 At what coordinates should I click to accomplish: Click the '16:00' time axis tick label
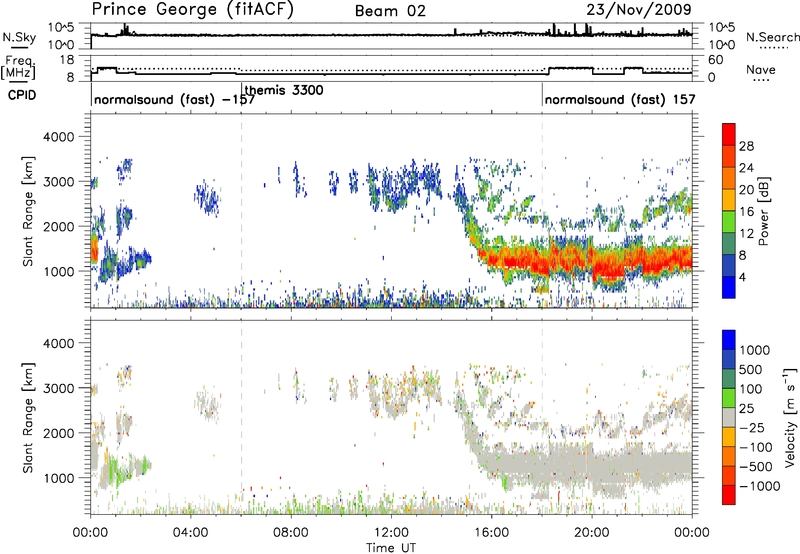pyautogui.click(x=491, y=533)
